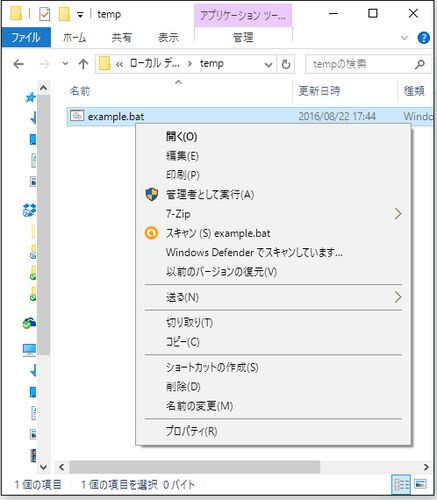Choose 削除(D) to delete file
Screen dimensions: 437x500
pyautogui.click(x=273, y=386)
